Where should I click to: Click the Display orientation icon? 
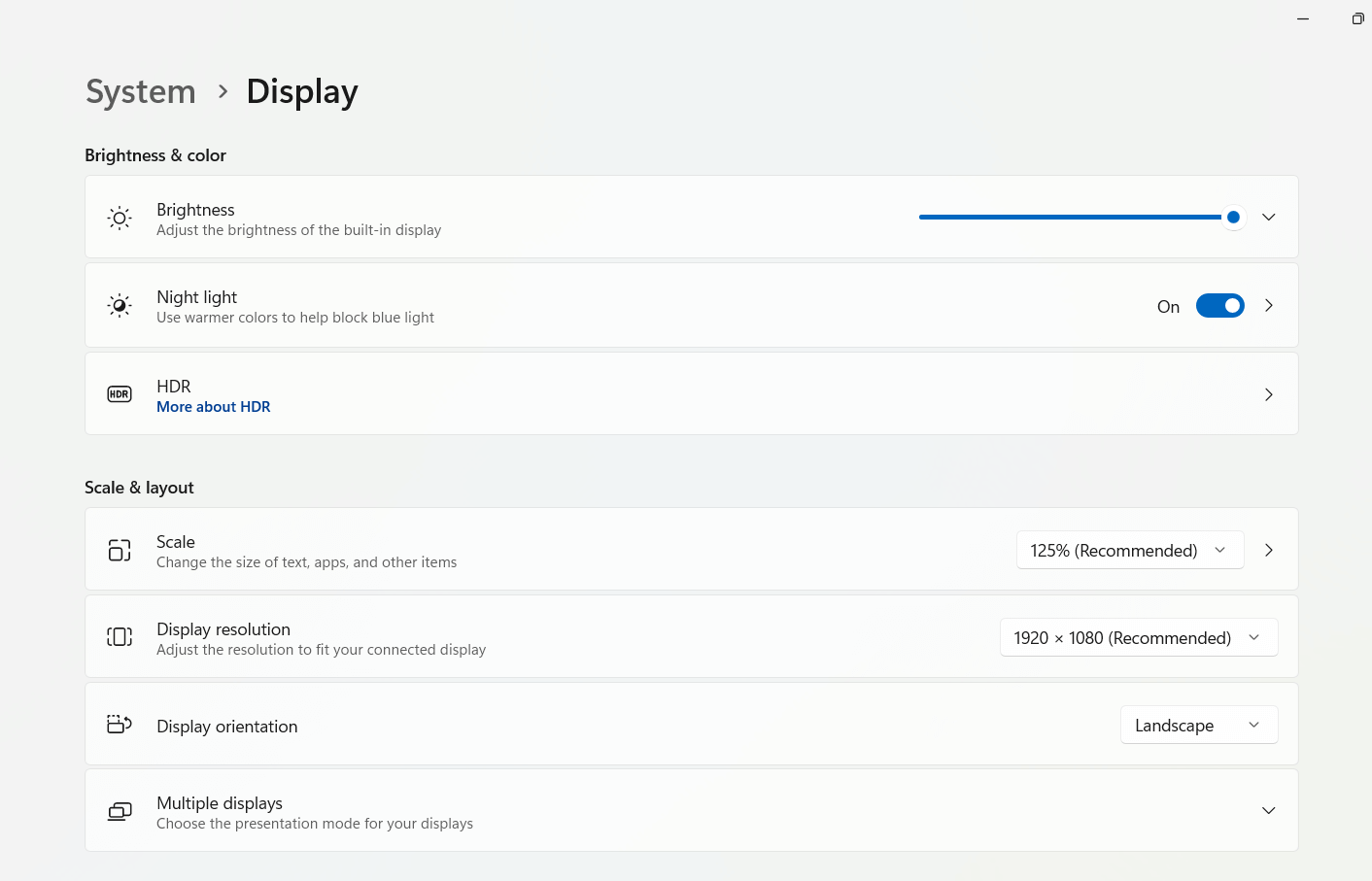pyautogui.click(x=120, y=725)
